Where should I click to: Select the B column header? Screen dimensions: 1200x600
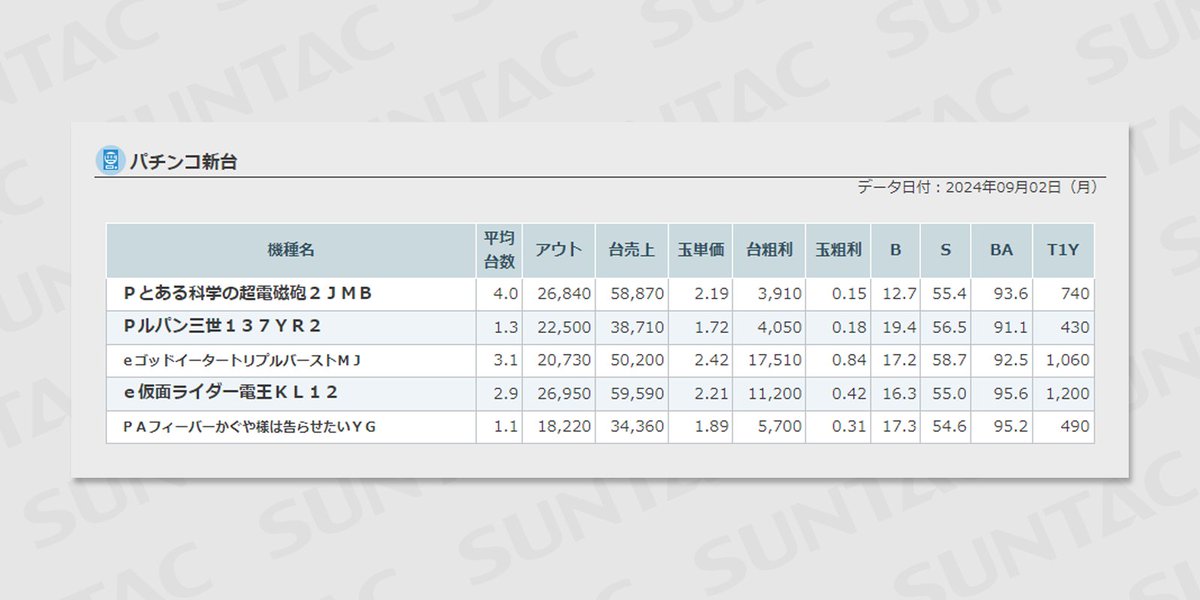[896, 250]
